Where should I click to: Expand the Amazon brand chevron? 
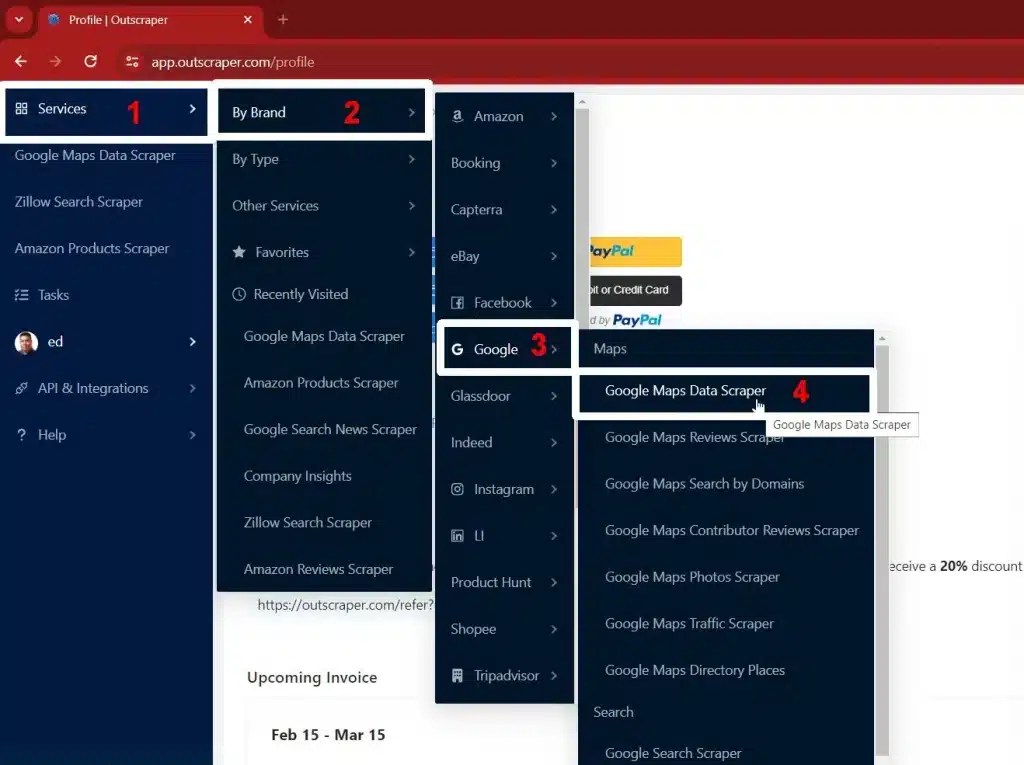(554, 116)
